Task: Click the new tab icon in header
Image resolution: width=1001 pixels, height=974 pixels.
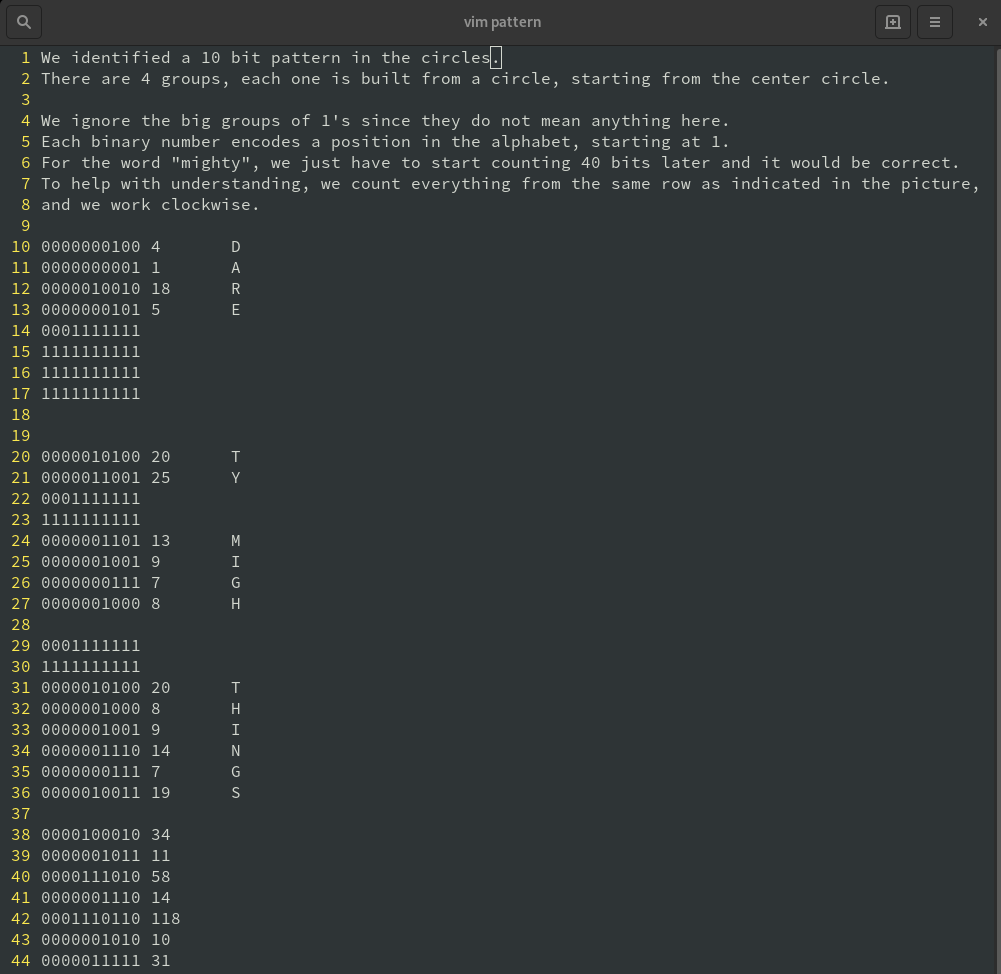Action: click(x=892, y=22)
